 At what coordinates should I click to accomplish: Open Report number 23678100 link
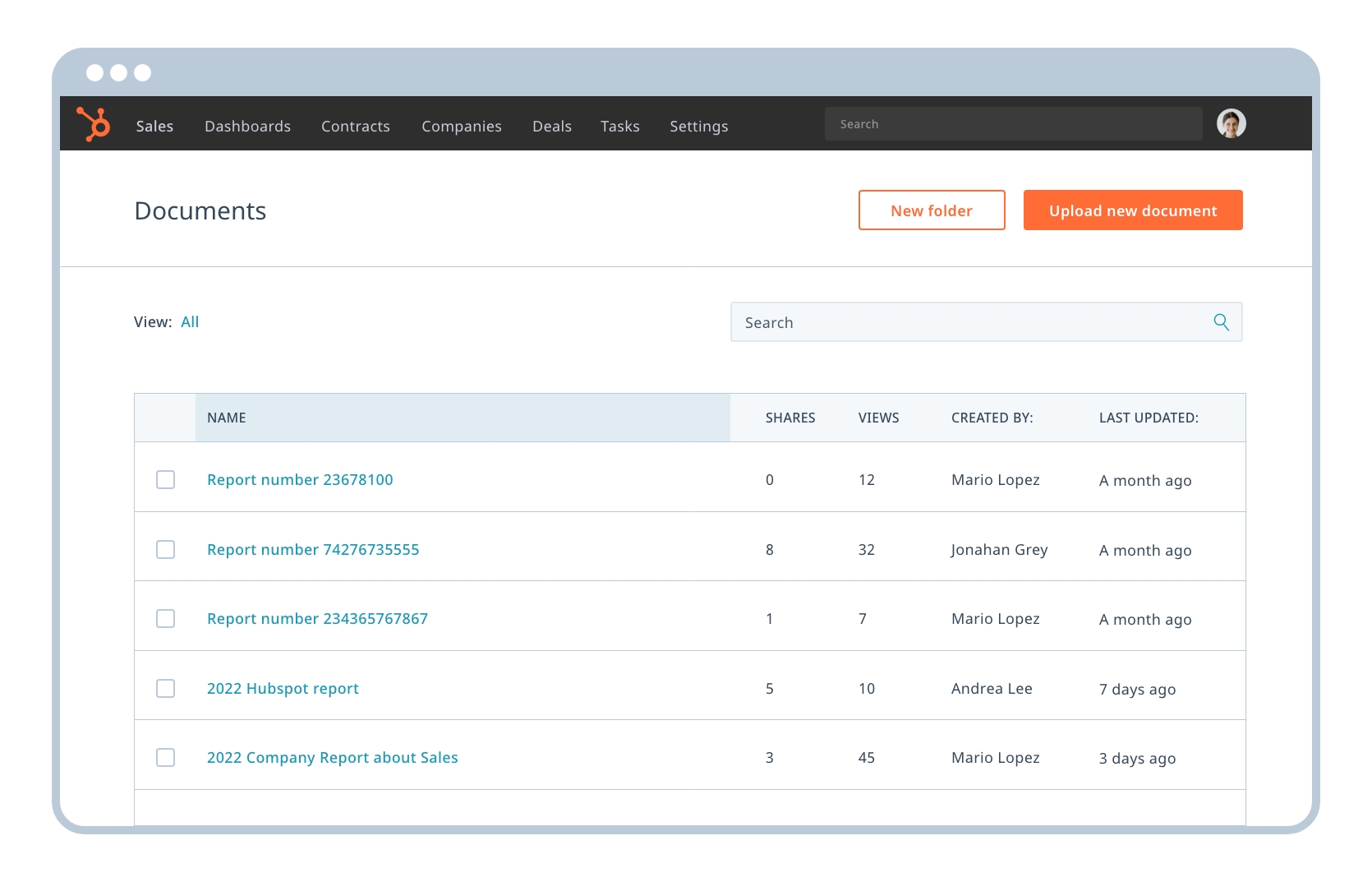(300, 479)
